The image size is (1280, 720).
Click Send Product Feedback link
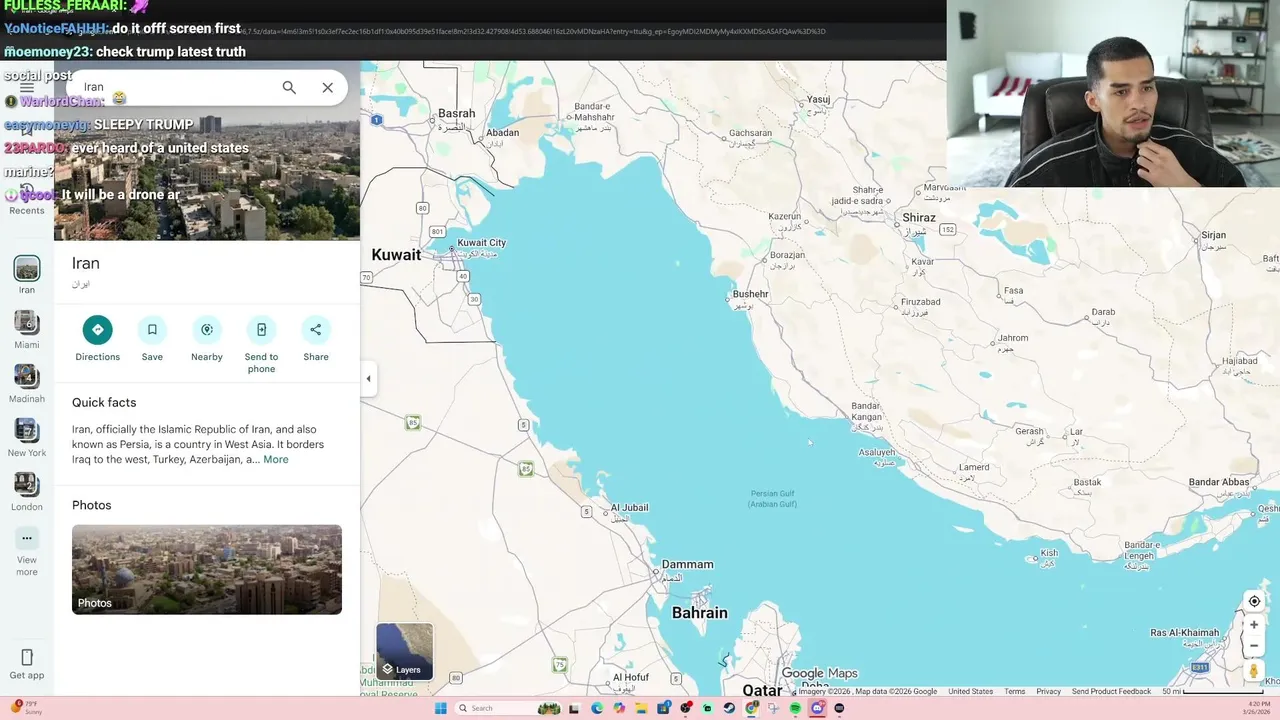(x=1111, y=692)
